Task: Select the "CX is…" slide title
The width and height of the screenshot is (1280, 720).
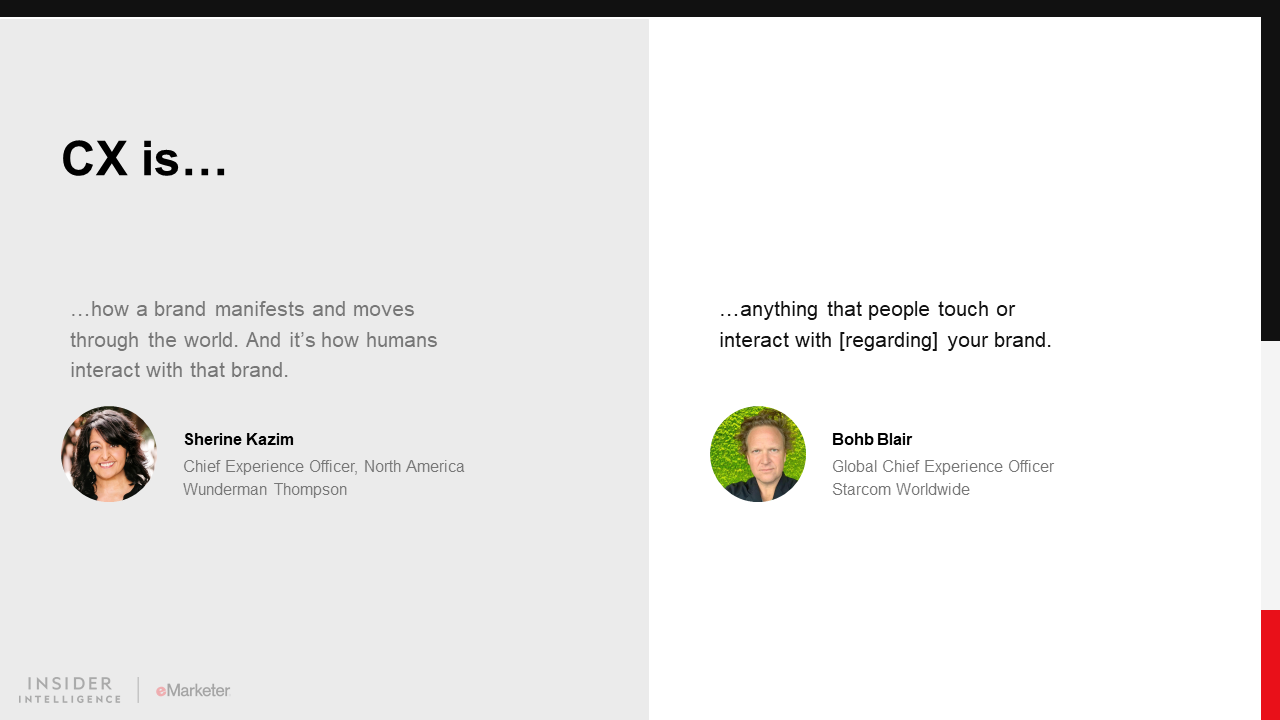Action: (x=145, y=159)
